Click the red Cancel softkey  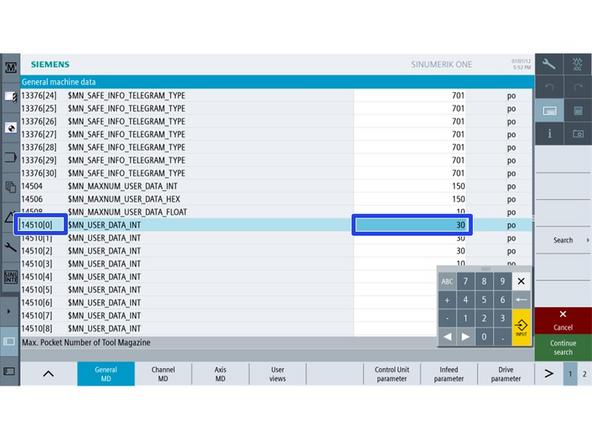coord(563,321)
